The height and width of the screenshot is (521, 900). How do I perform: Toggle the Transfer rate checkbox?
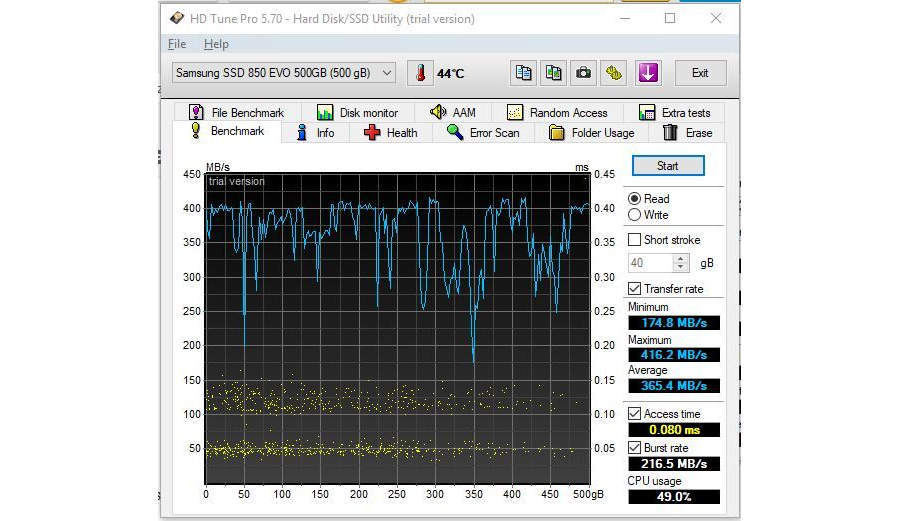[x=634, y=289]
